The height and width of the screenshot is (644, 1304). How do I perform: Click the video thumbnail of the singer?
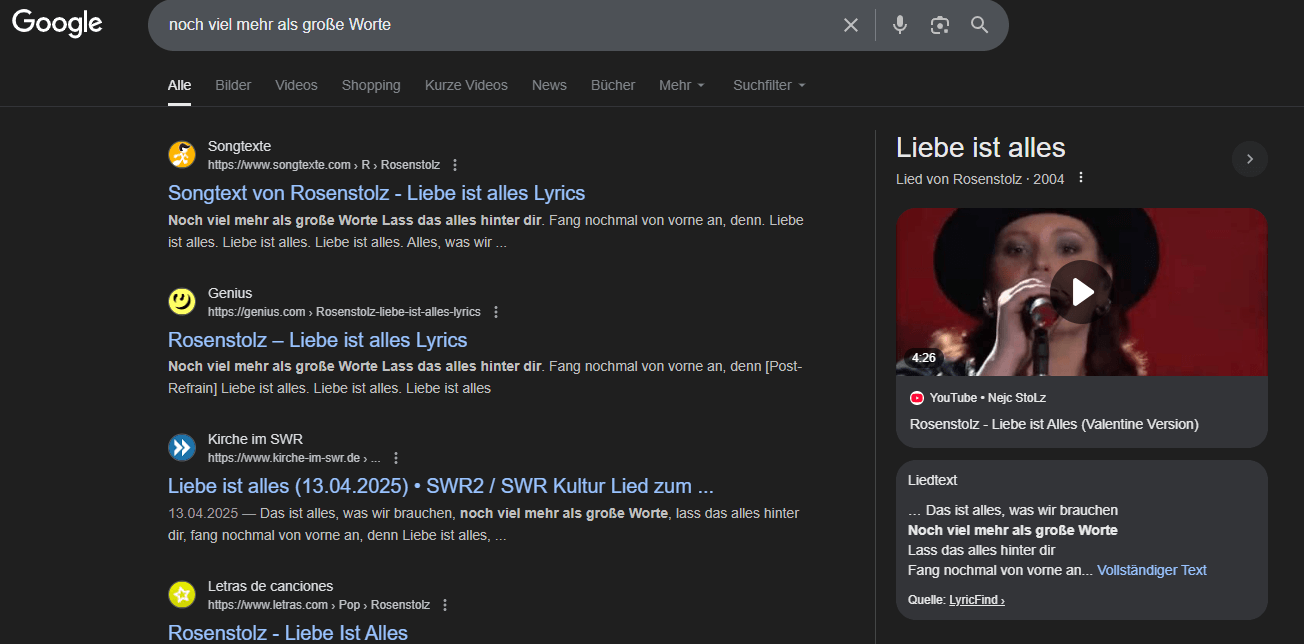[x=1081, y=292]
